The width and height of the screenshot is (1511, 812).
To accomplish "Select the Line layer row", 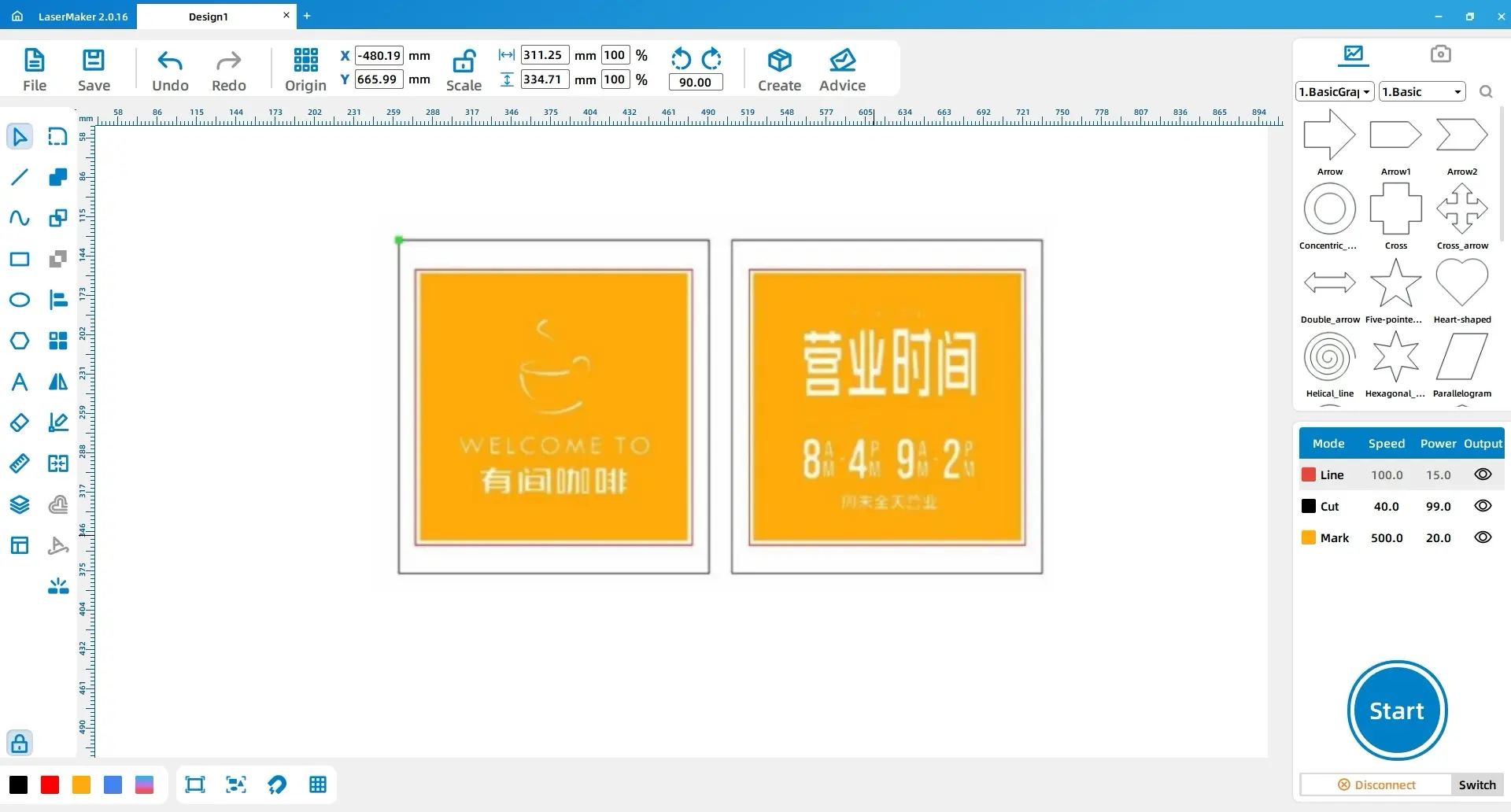I will [1401, 474].
